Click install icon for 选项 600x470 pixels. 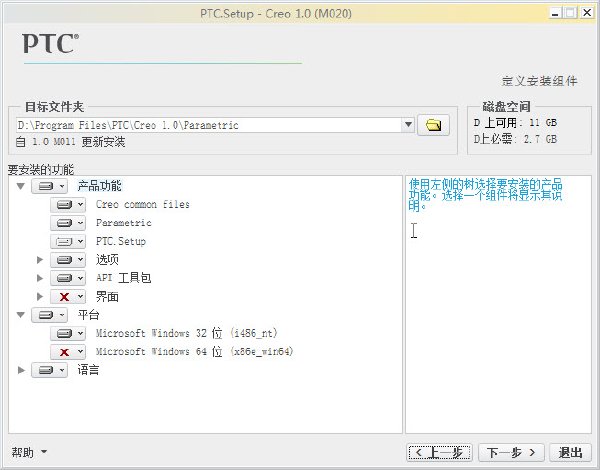pos(68,259)
